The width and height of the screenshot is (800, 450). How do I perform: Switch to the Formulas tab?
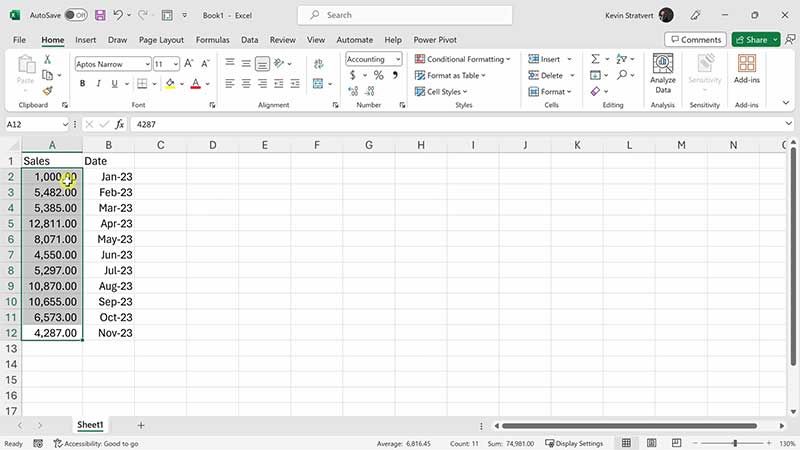point(212,40)
